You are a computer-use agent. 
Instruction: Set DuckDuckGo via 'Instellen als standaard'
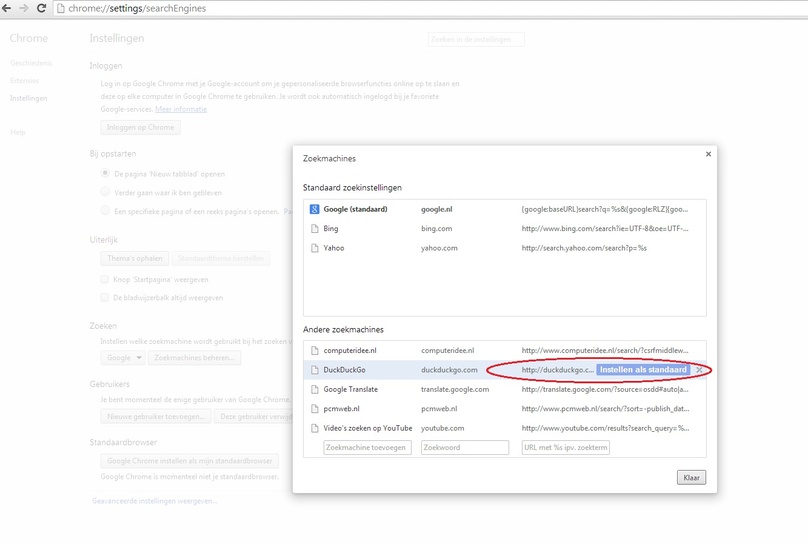pos(643,370)
